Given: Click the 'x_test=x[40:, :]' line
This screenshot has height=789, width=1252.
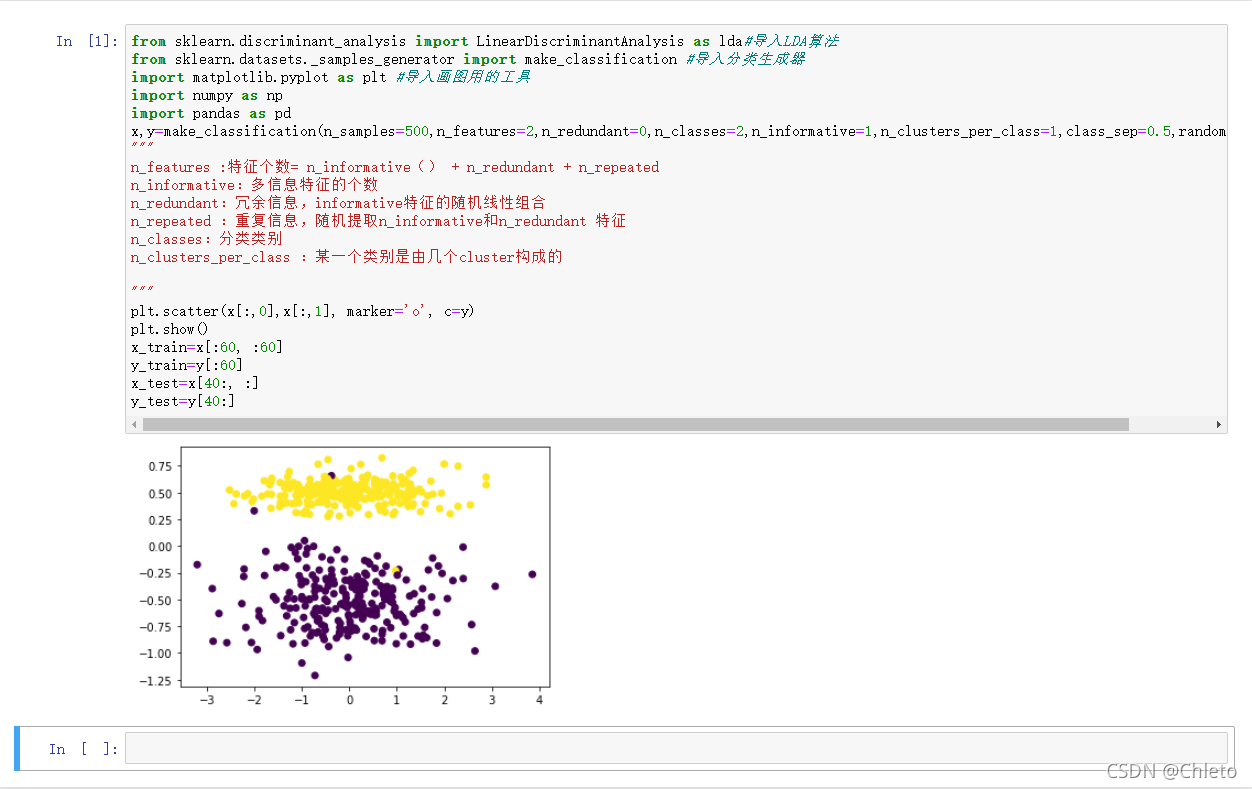Looking at the screenshot, I should coord(195,383).
